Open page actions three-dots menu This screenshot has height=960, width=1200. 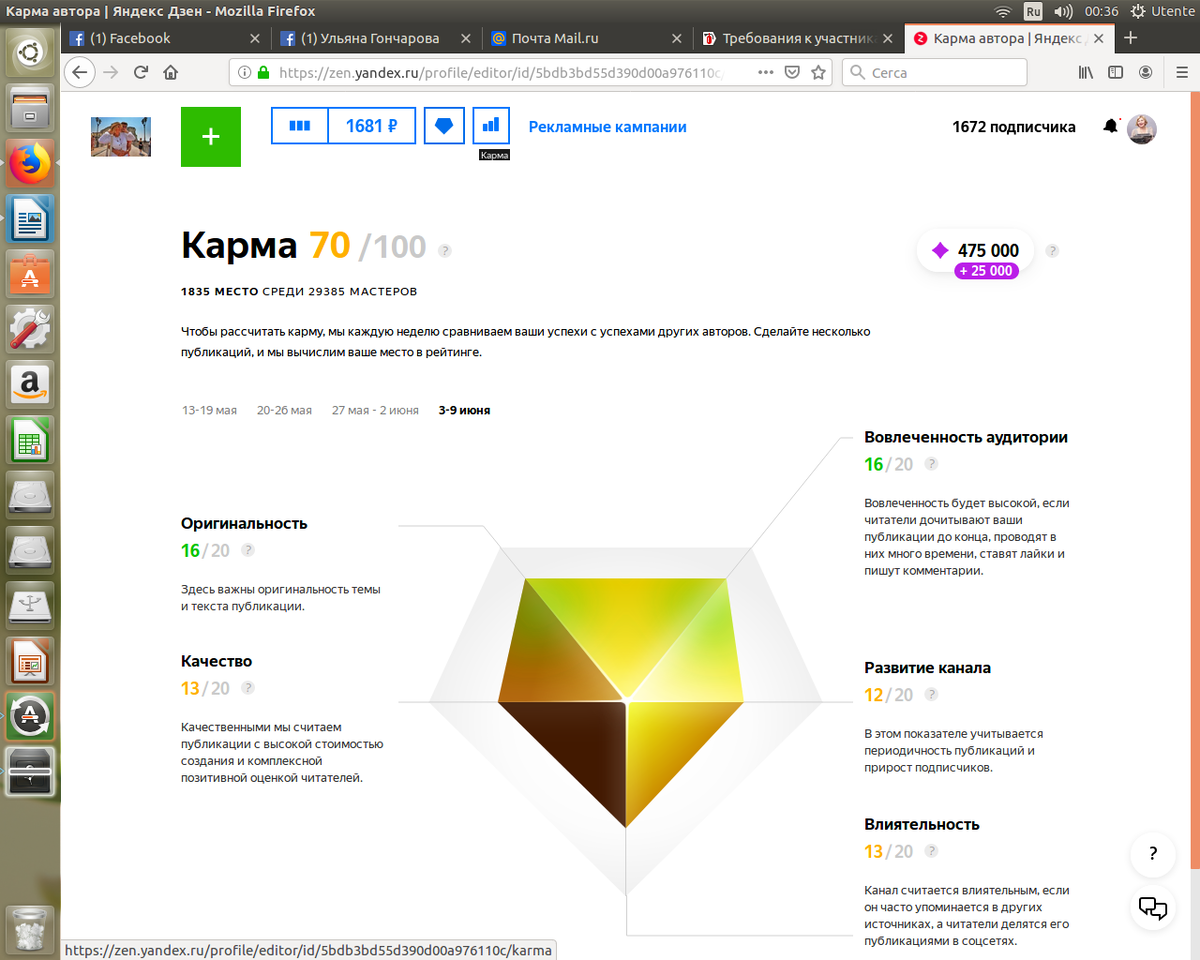(x=766, y=72)
